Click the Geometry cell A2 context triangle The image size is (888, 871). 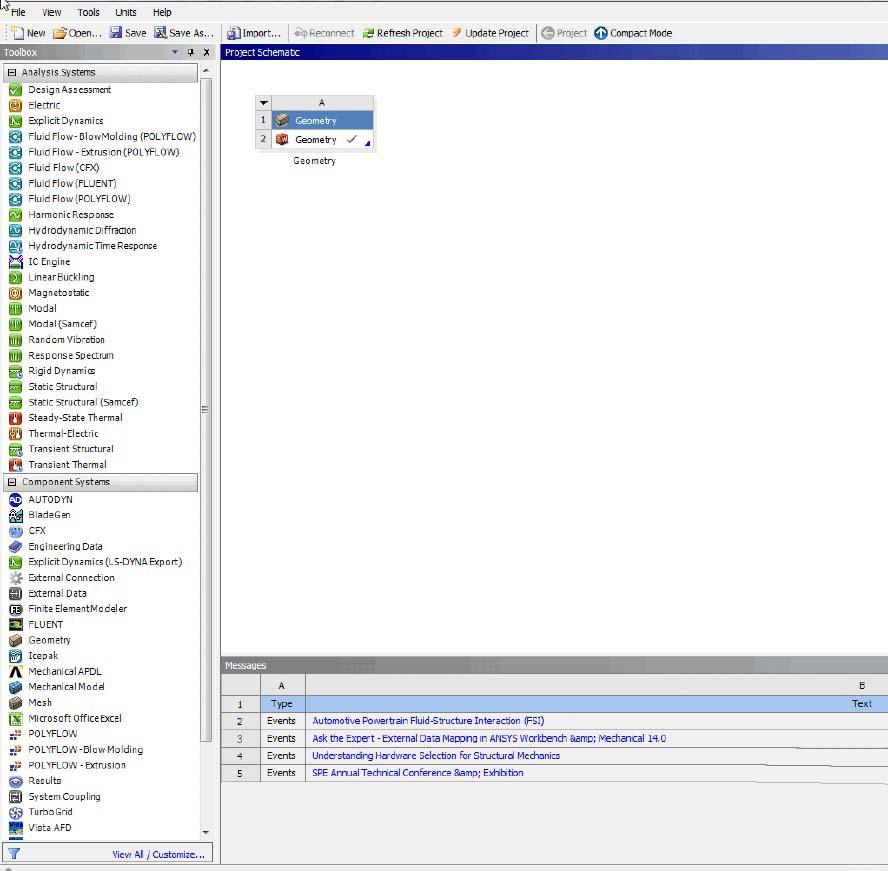click(368, 143)
